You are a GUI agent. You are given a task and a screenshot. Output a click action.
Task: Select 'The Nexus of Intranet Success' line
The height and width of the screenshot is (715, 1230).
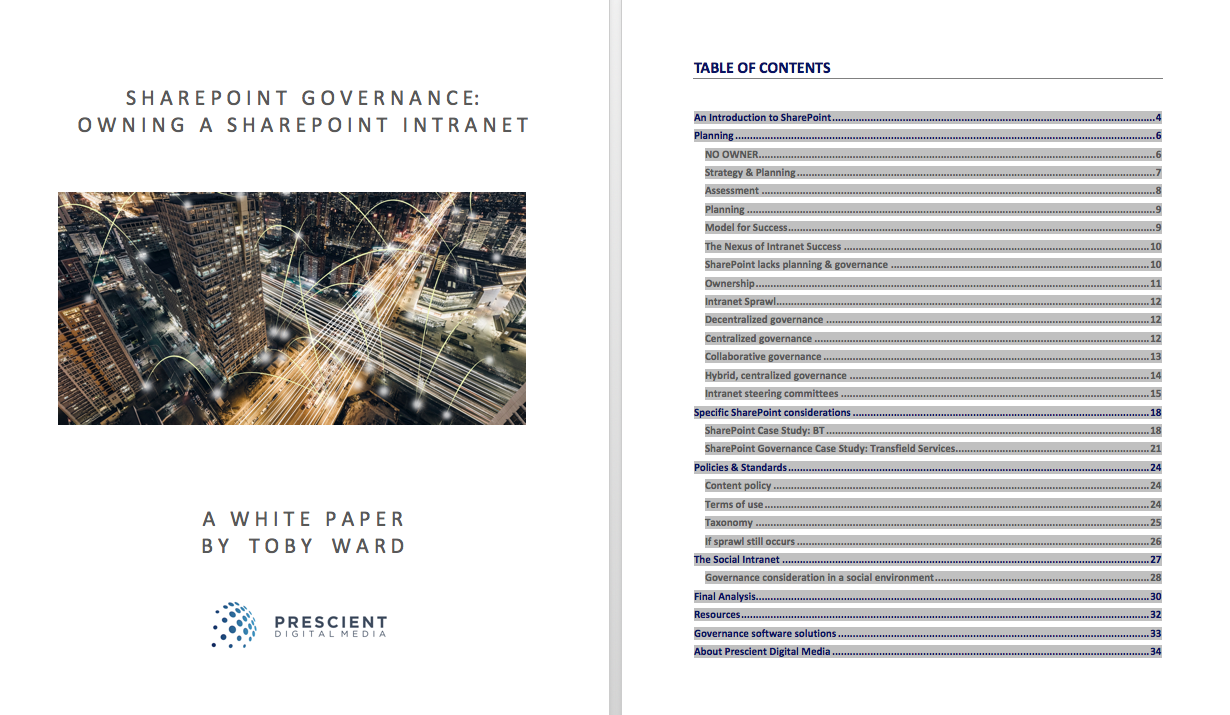click(x=932, y=246)
